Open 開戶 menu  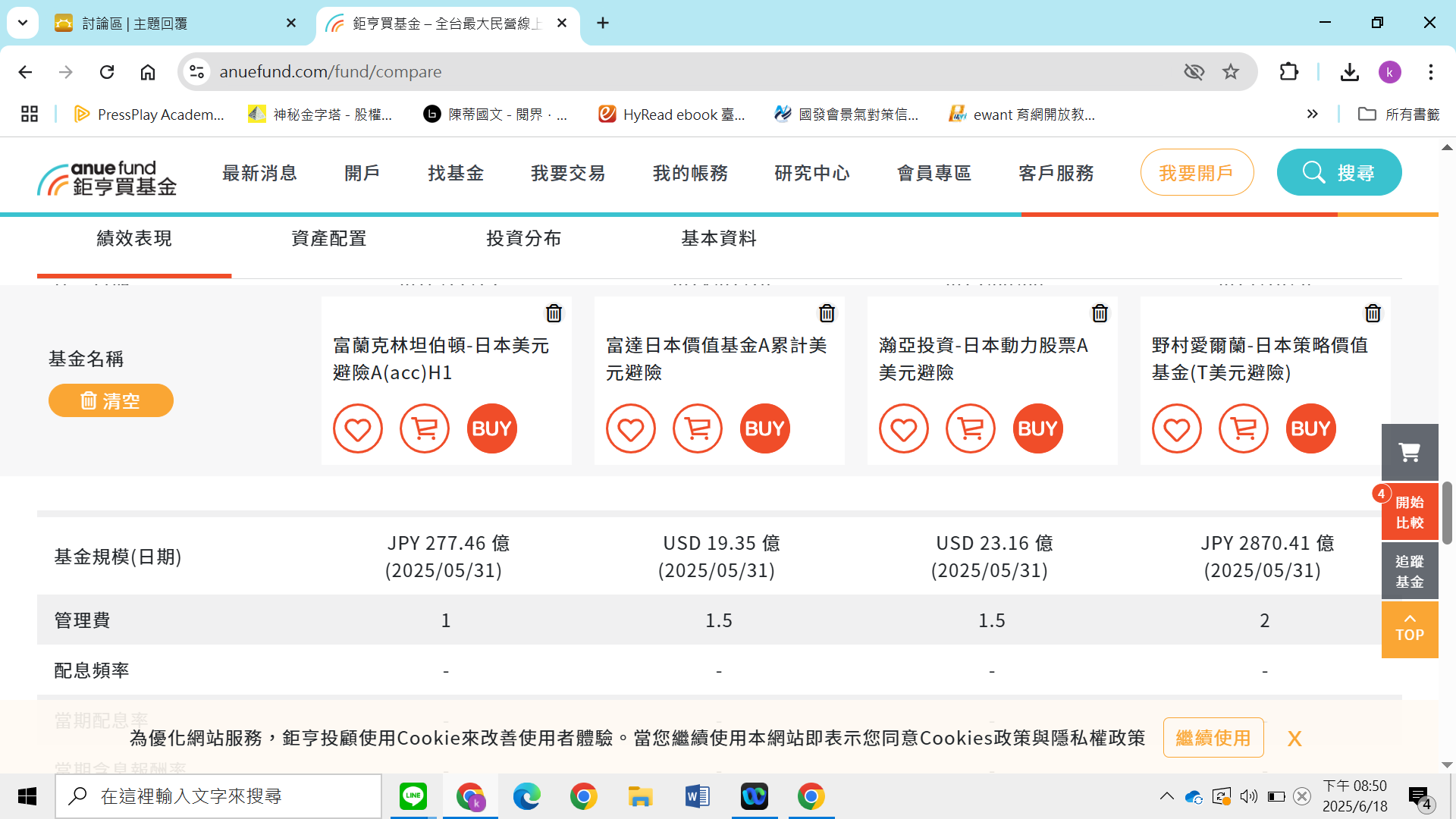coord(362,174)
